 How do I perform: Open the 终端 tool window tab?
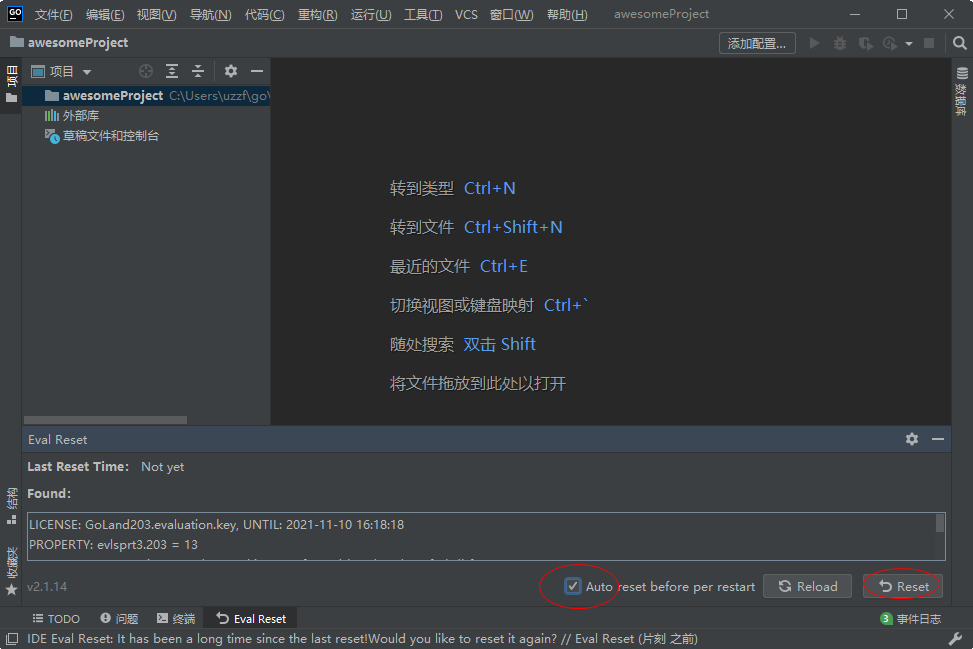[x=176, y=619]
